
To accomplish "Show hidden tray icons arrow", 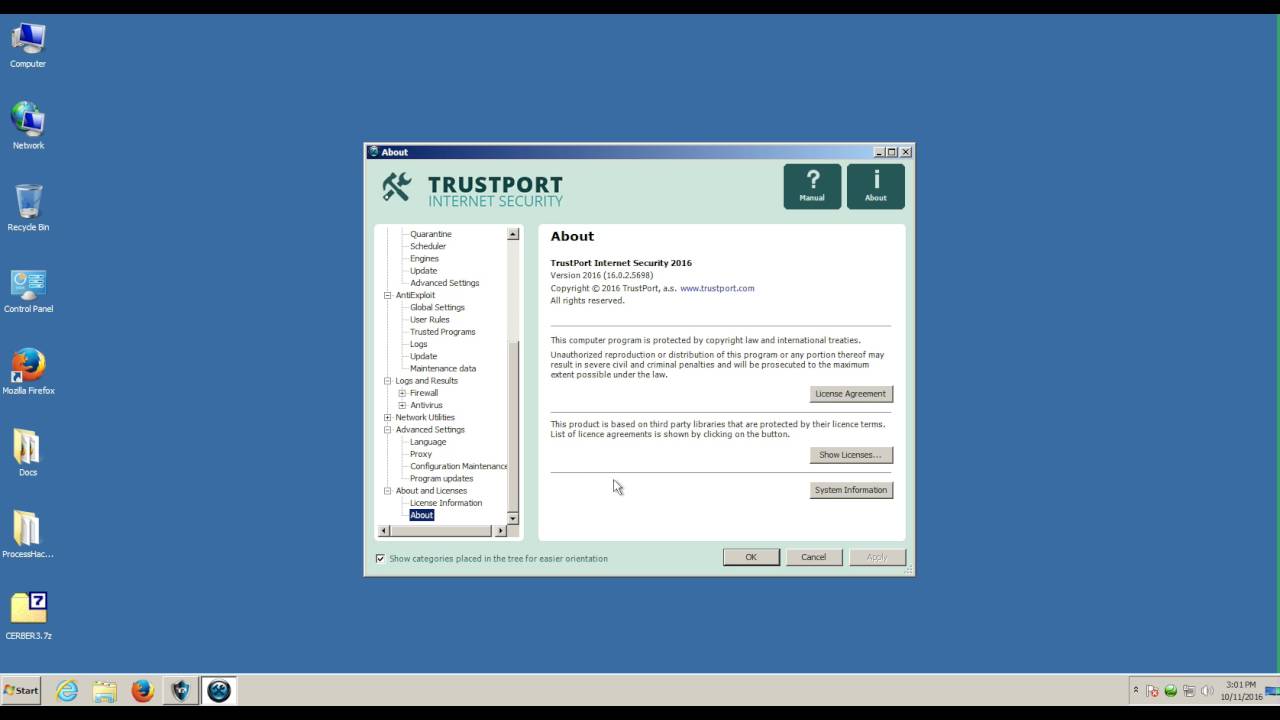I will click(x=1135, y=690).
